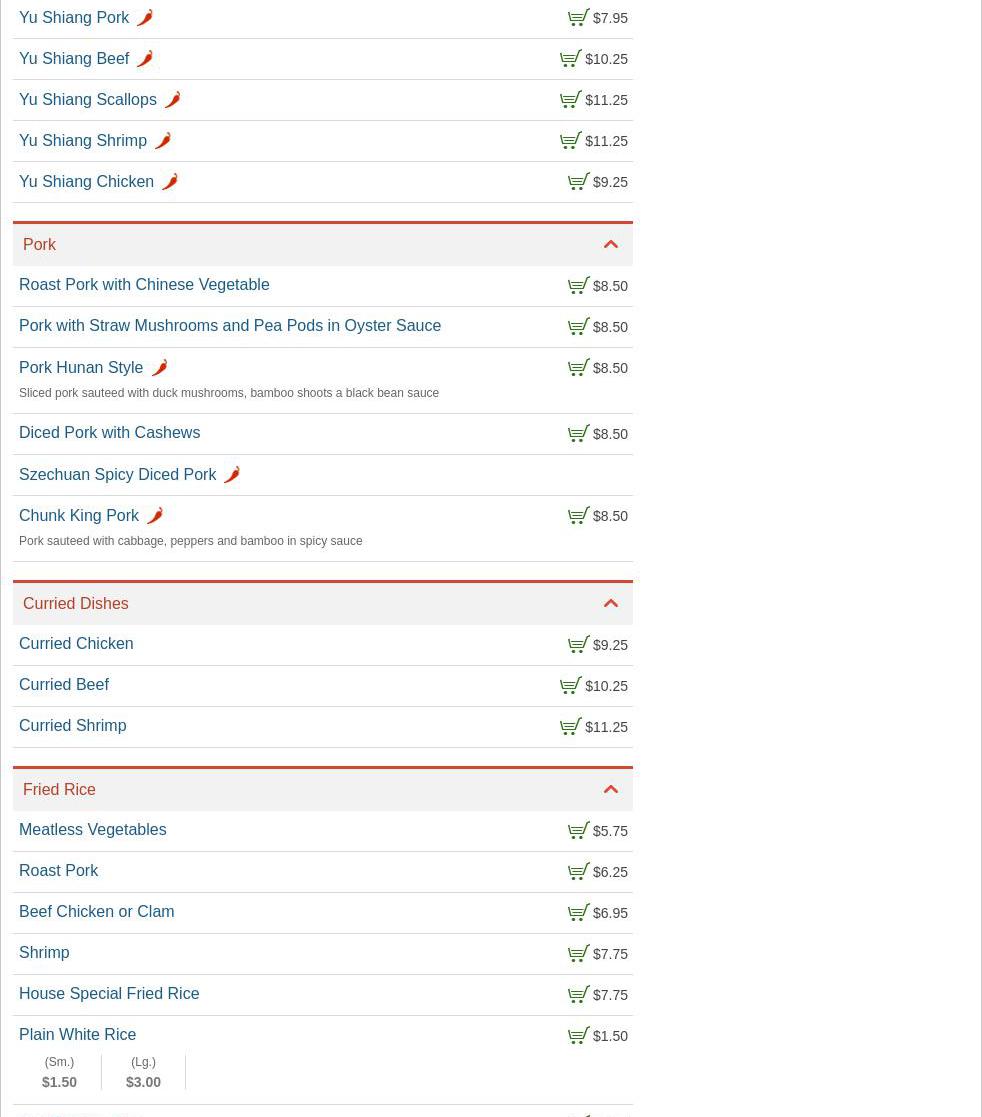The width and height of the screenshot is (982, 1117).
Task: Click the cart icon for House Special Fried Rice
Action: pos(578,995)
